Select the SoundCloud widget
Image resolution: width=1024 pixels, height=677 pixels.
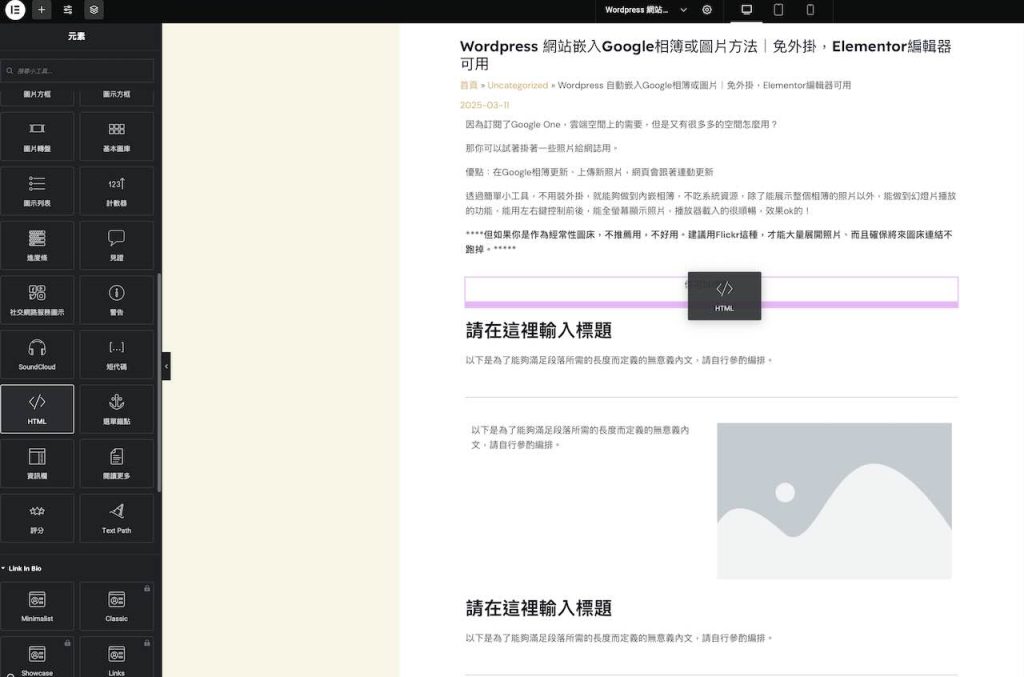37,354
